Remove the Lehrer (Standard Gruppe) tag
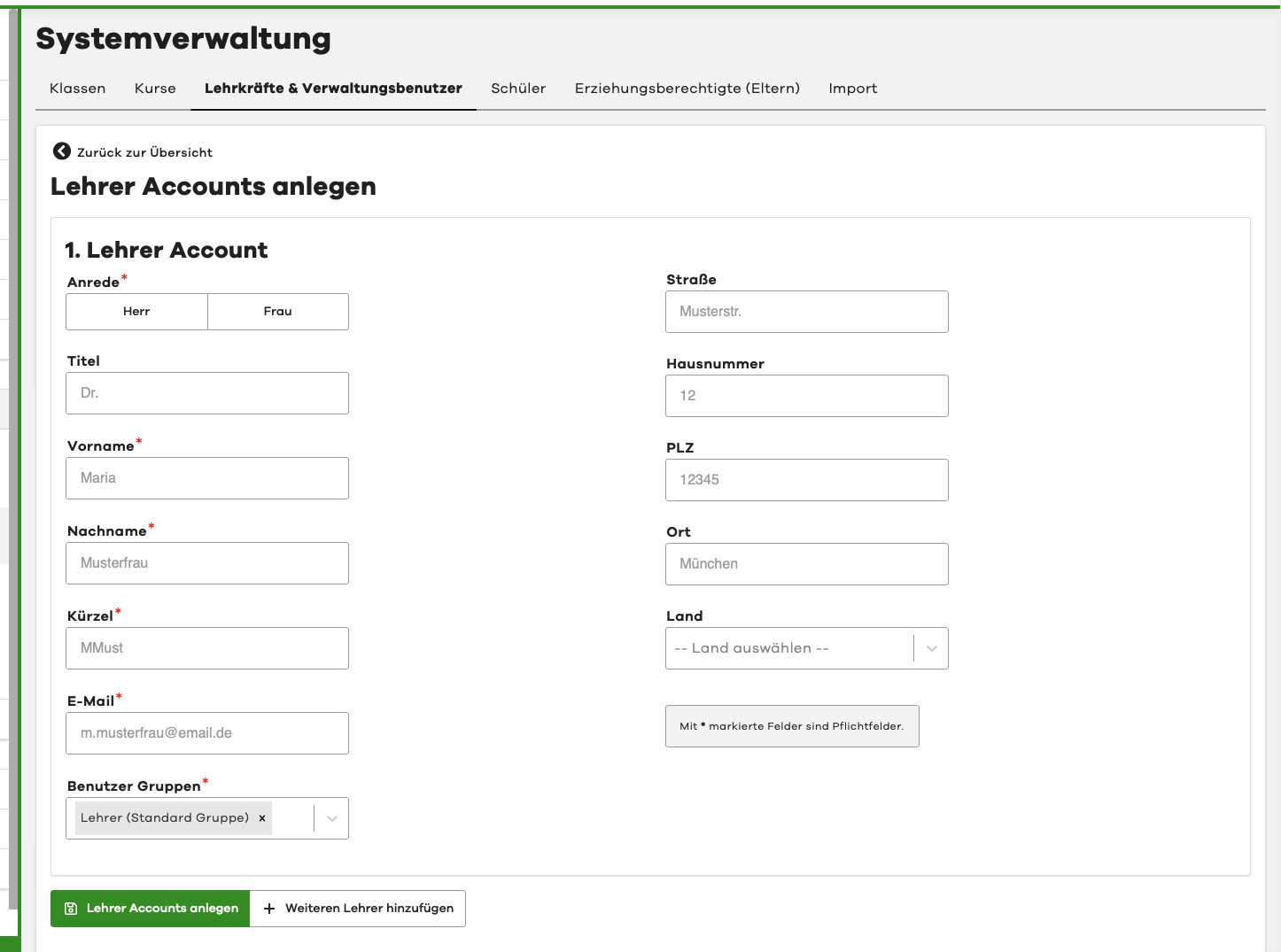 click(x=262, y=818)
